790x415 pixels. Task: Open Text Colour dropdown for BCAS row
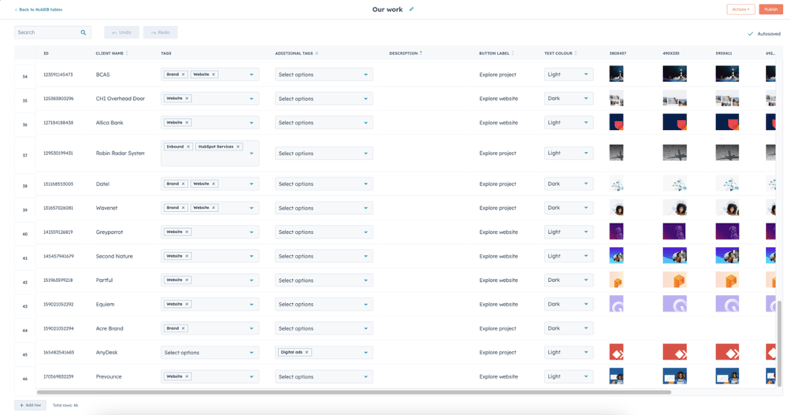tap(568, 74)
